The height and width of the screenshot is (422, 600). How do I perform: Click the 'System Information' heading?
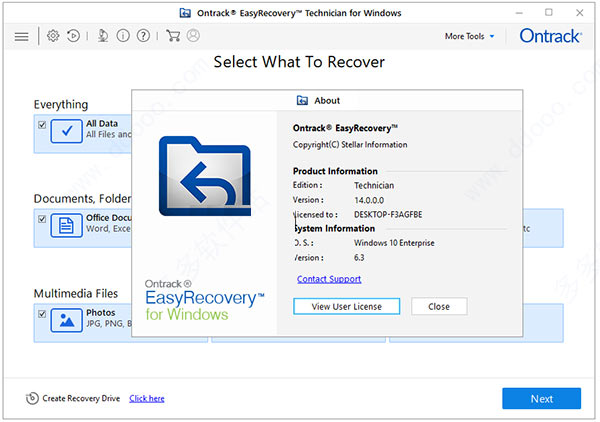tap(334, 228)
